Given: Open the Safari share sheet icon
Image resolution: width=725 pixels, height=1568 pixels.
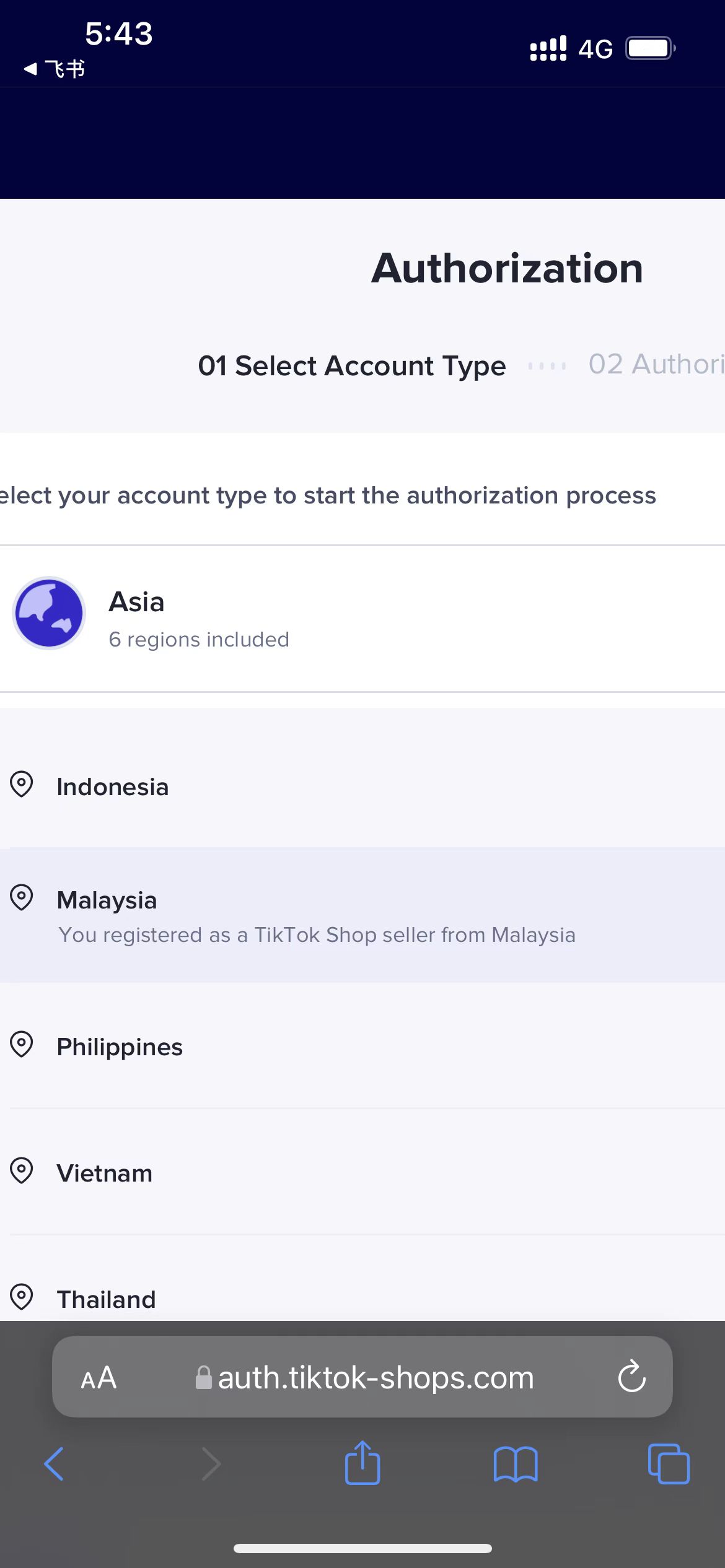Looking at the screenshot, I should [362, 1463].
